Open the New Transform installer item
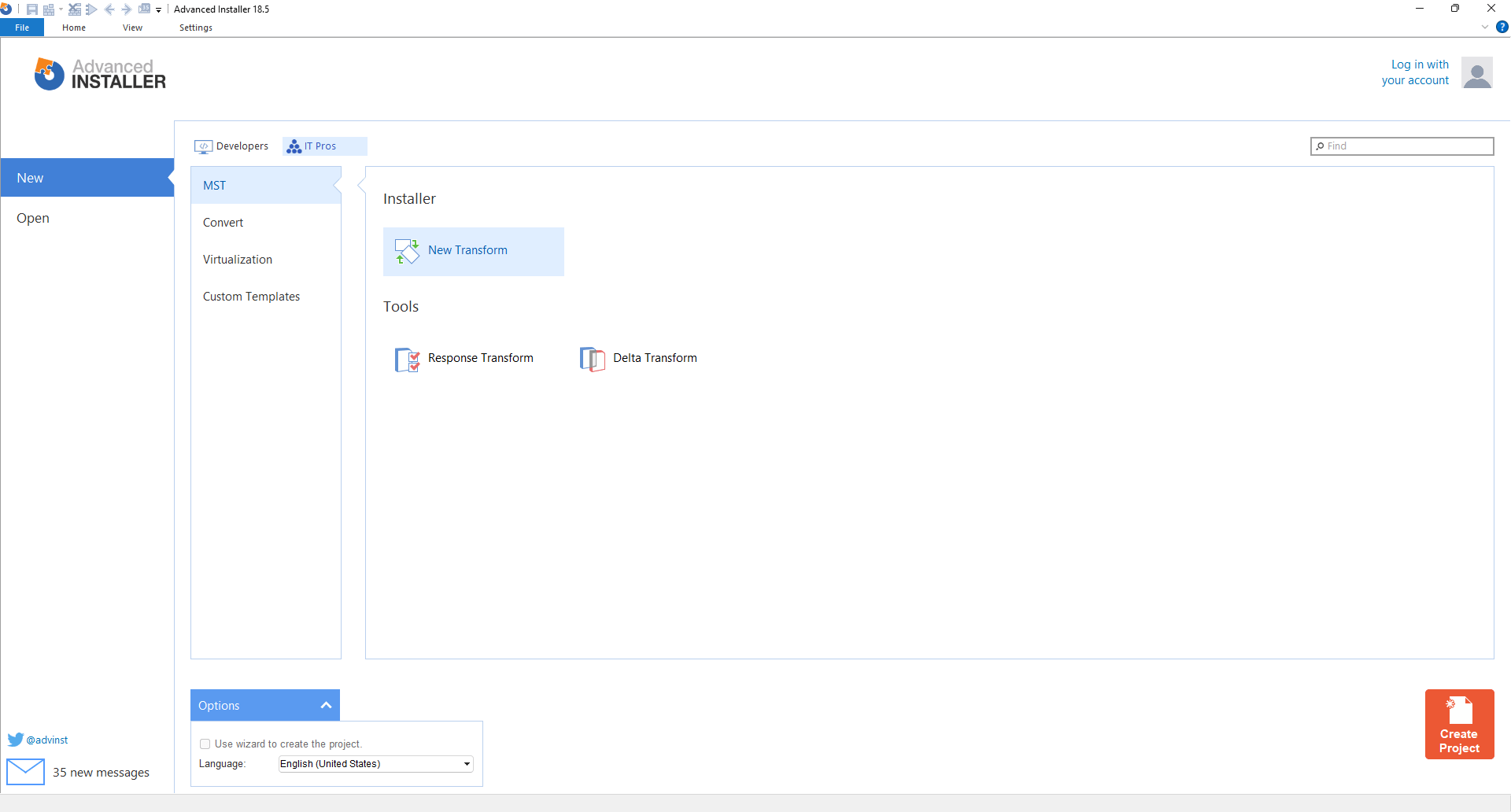This screenshot has width=1511, height=812. pos(473,250)
